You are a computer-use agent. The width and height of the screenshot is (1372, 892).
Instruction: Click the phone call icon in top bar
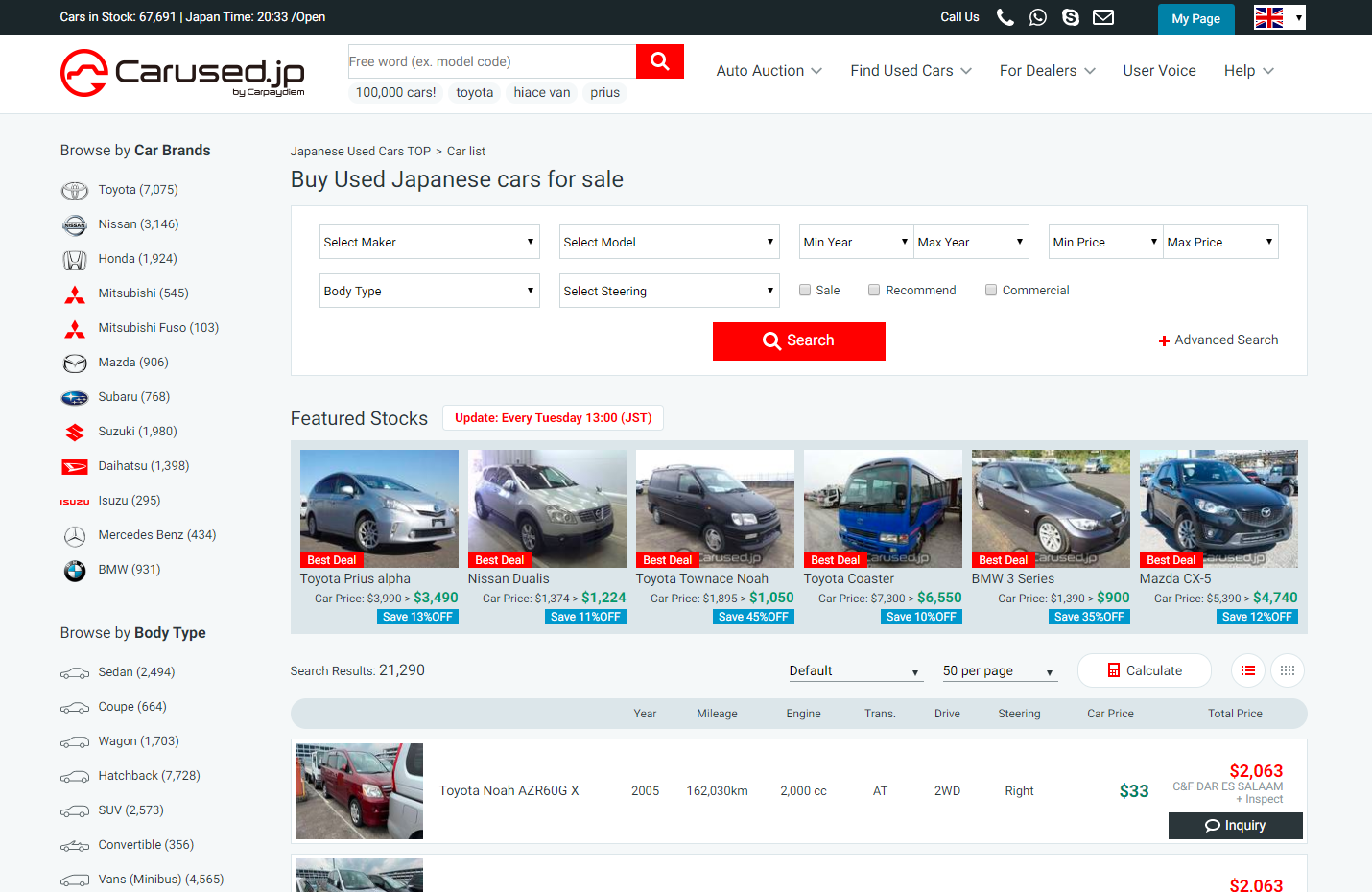[x=1005, y=17]
